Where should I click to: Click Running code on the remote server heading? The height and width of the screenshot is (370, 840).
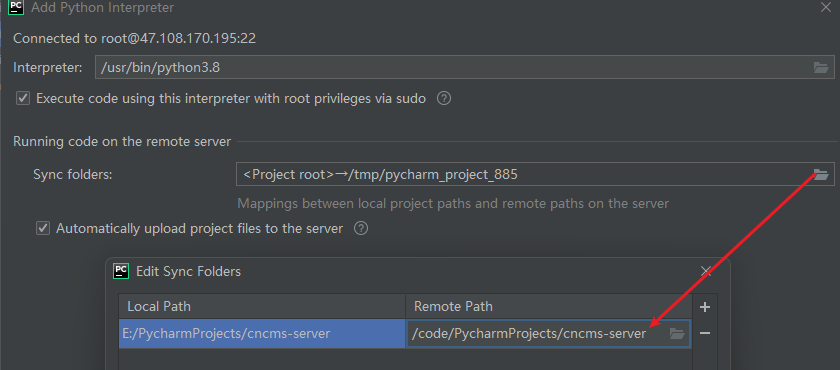(x=122, y=142)
